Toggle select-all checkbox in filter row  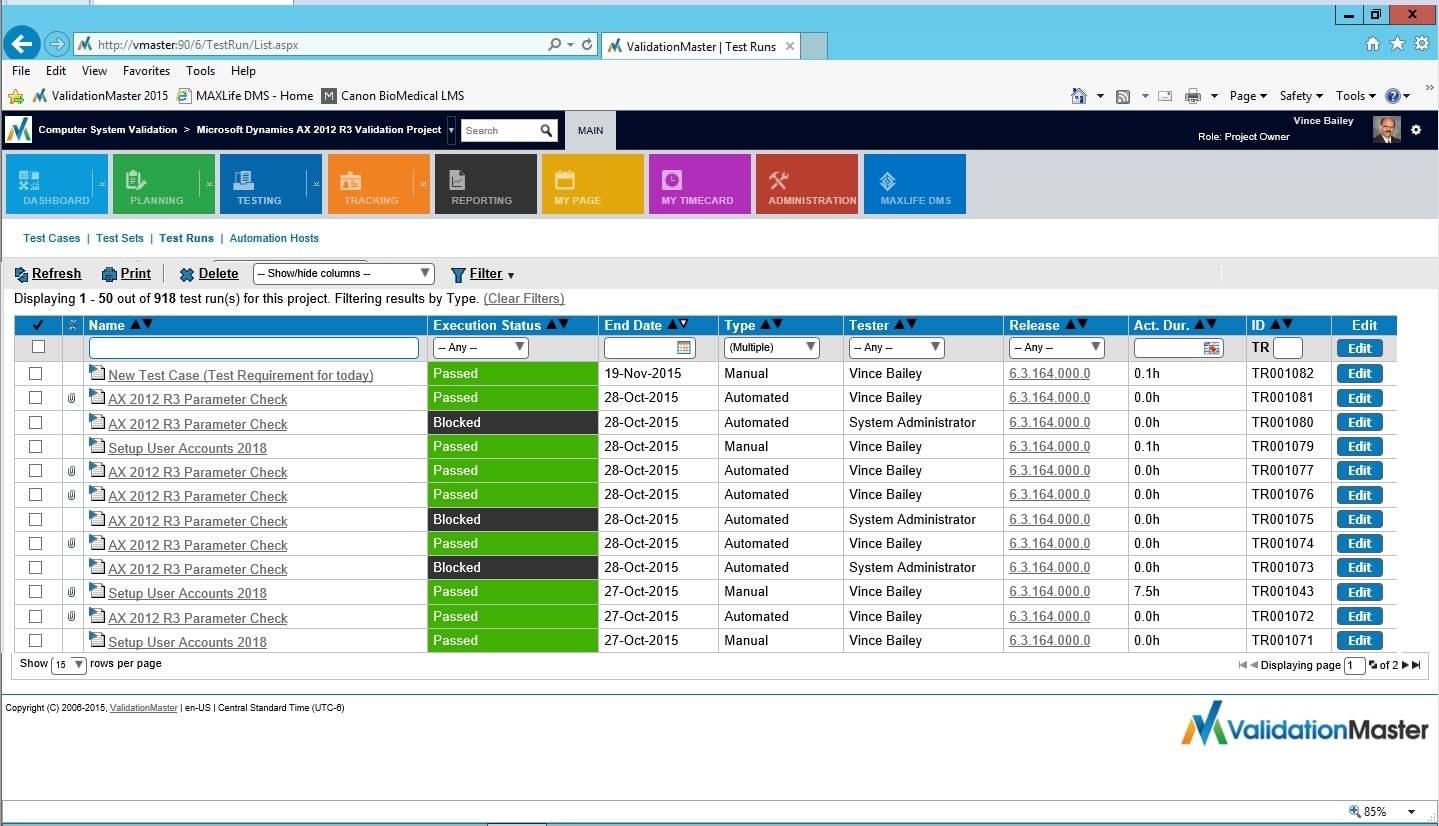click(38, 347)
